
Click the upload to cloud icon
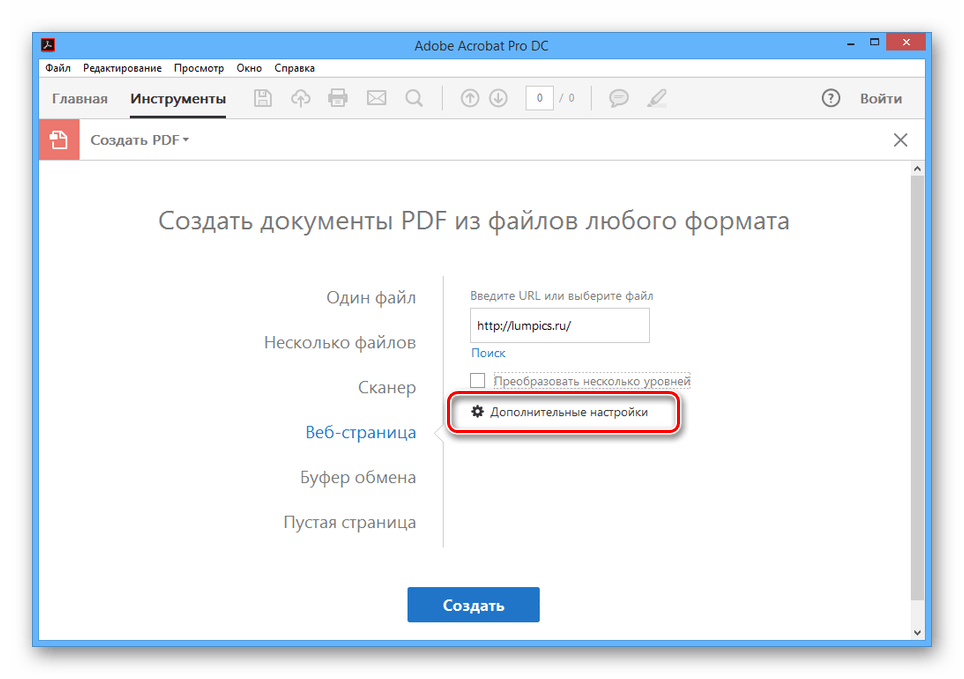(x=301, y=98)
